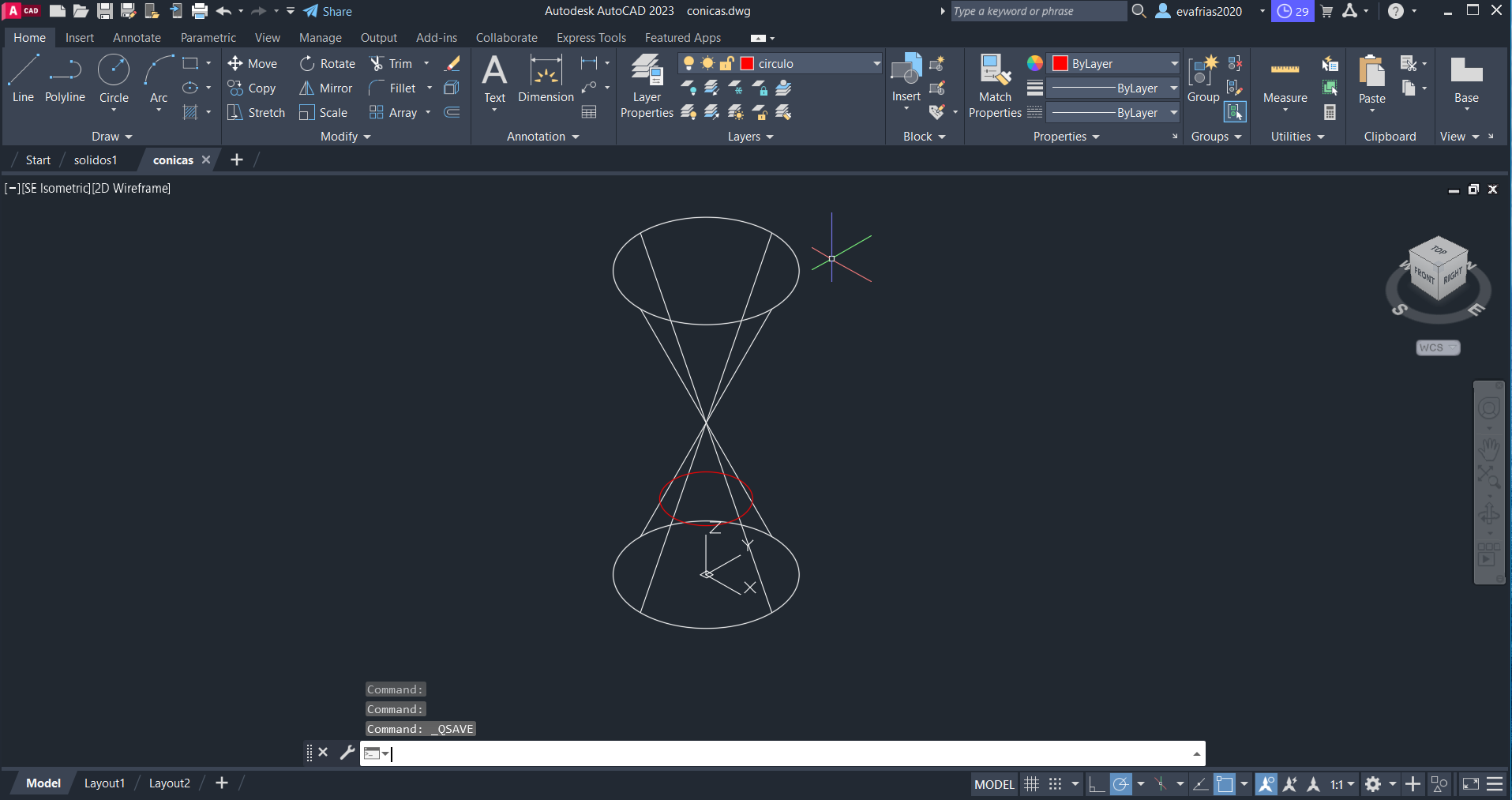Click the Match Properties tool
1512x800 pixels.
point(995,86)
